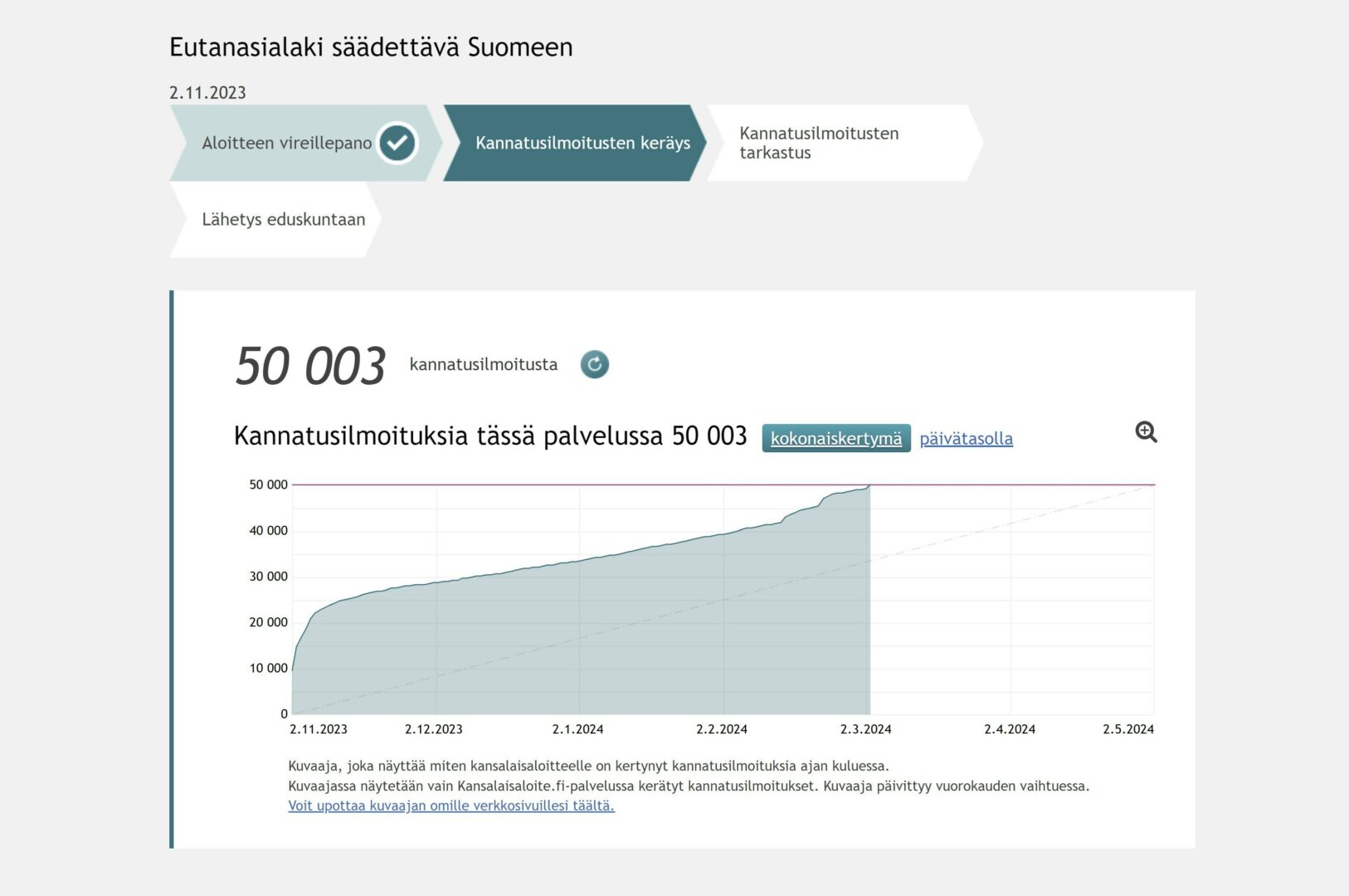Click the 2.5.2024 x-axis date label
Viewport: 1349px width, 896px height.
tap(1127, 729)
